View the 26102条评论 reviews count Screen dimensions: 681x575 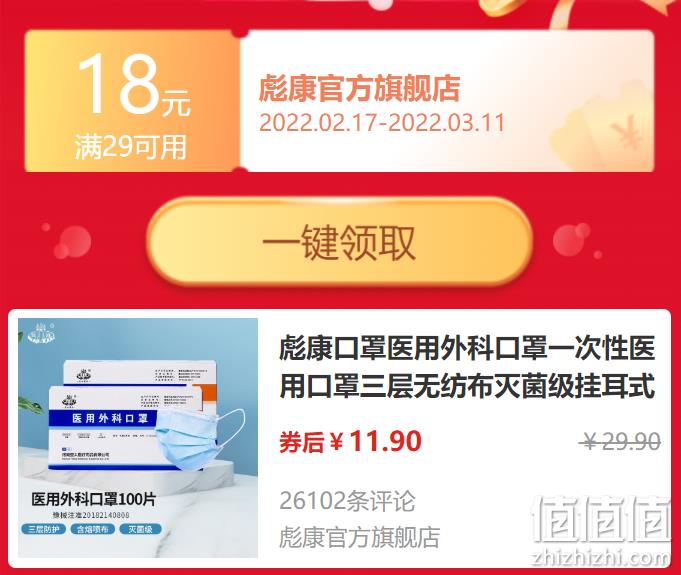coord(347,501)
